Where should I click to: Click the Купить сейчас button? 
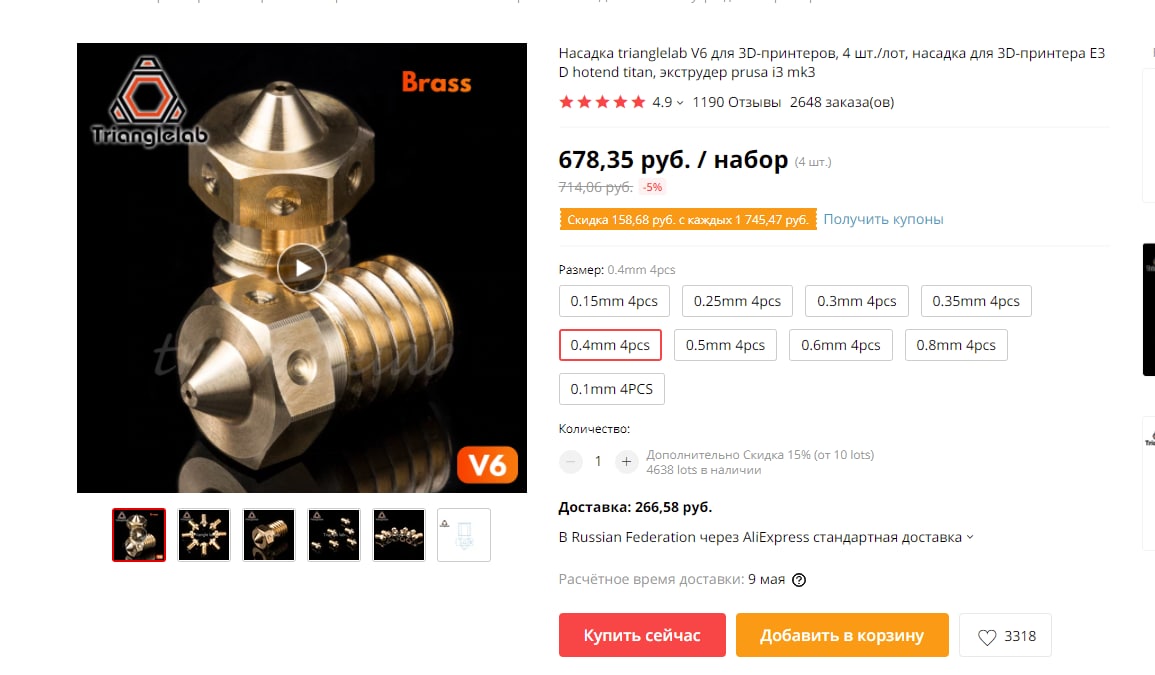(x=642, y=635)
